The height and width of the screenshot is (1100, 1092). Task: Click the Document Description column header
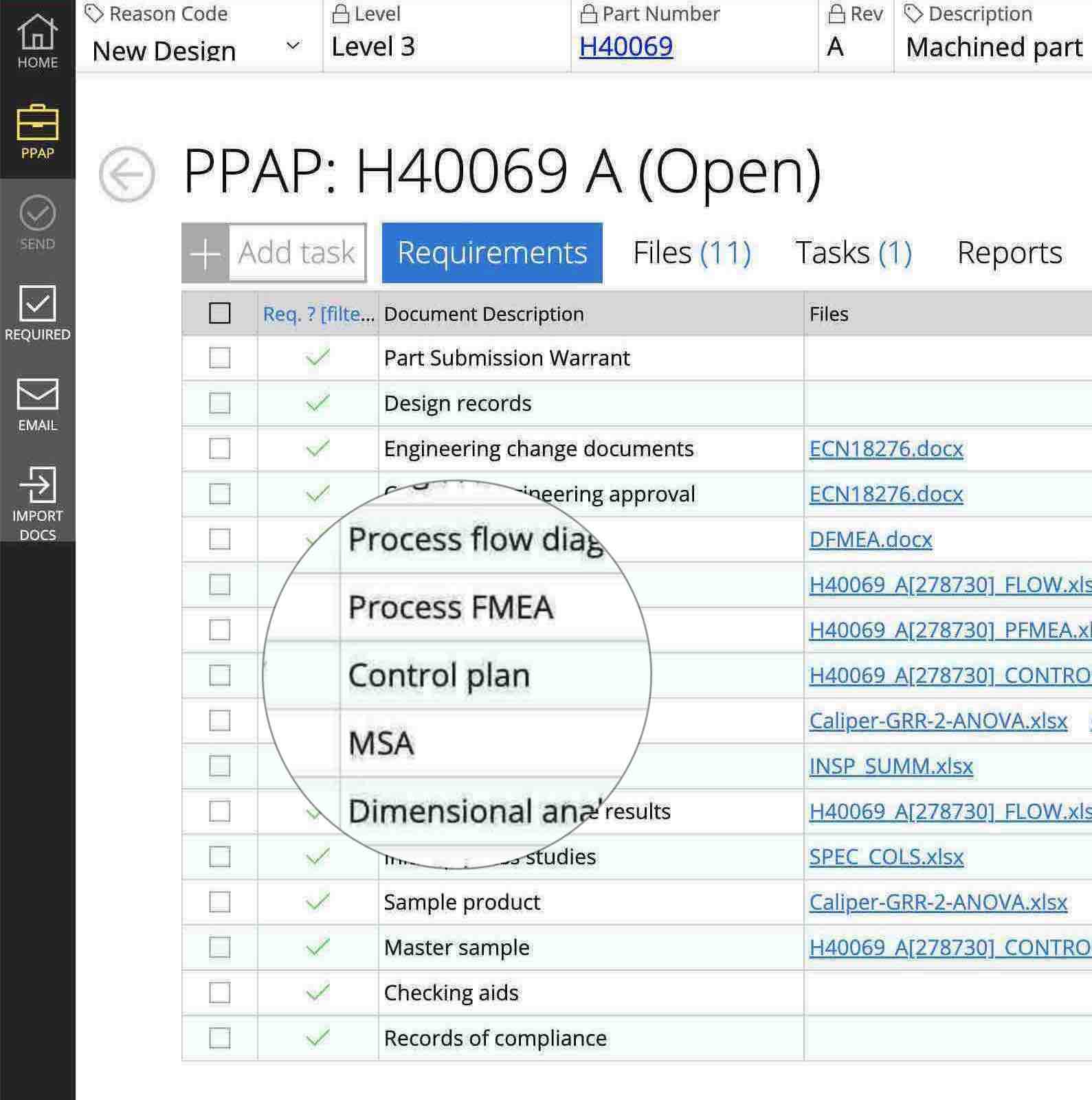point(591,314)
